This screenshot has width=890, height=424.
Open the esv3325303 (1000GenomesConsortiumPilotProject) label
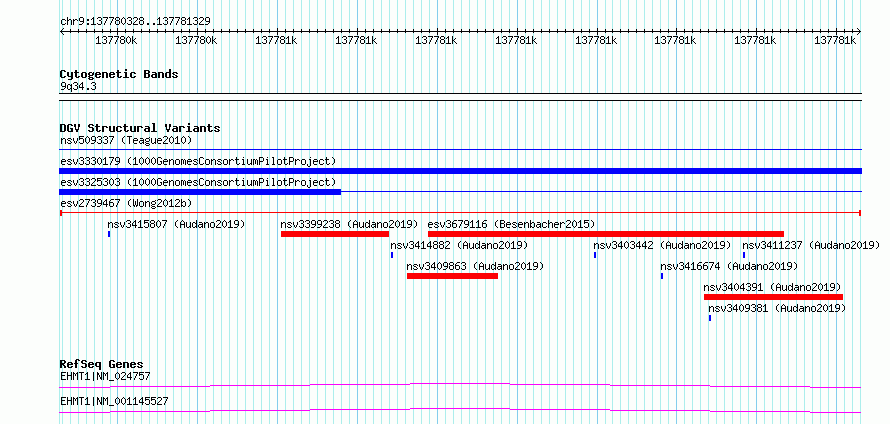pyautogui.click(x=198, y=182)
